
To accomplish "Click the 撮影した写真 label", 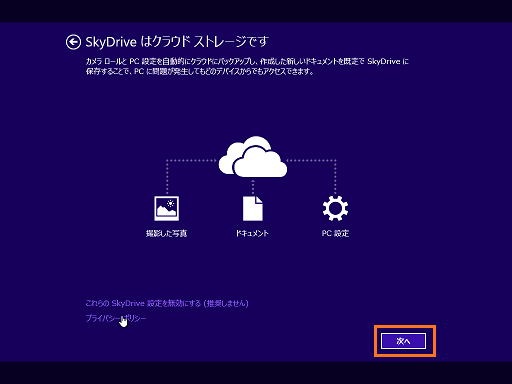I will [x=166, y=233].
